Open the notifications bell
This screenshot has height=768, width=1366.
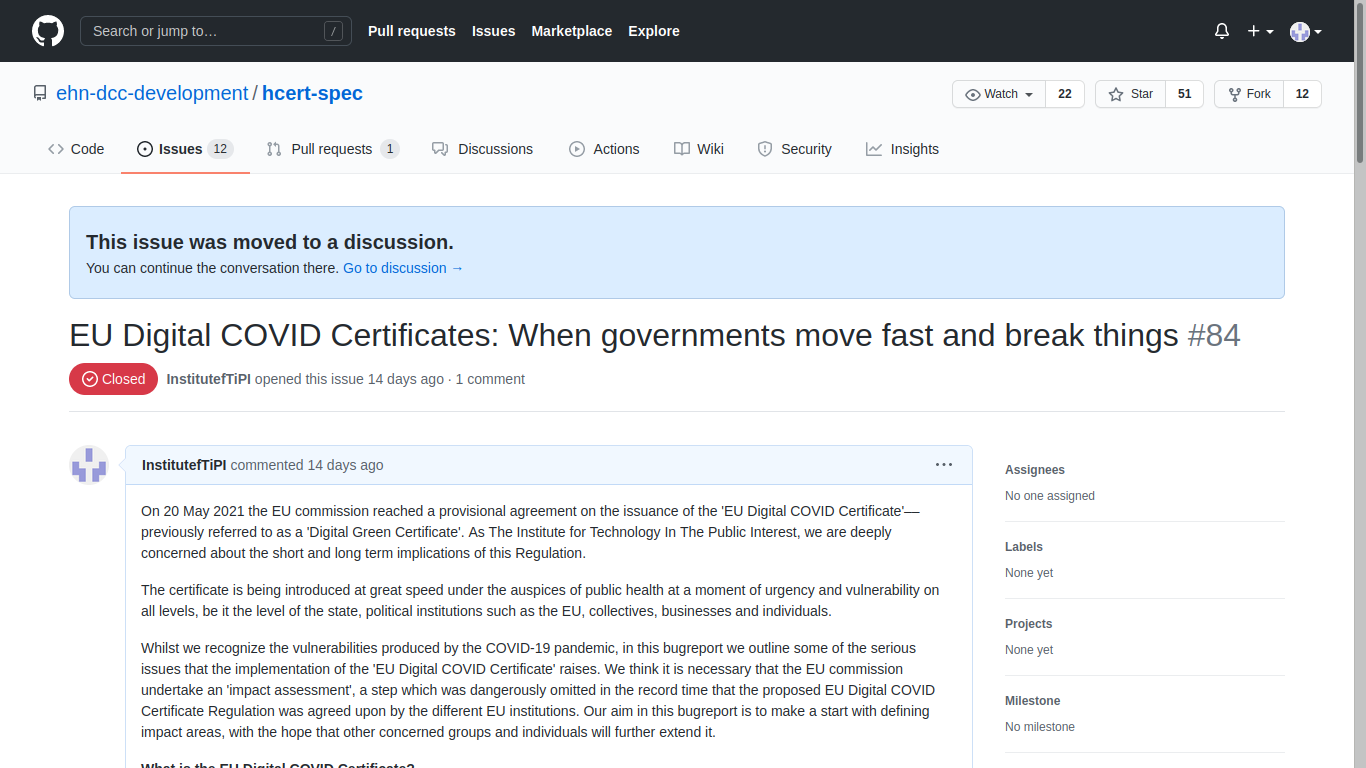point(1221,31)
